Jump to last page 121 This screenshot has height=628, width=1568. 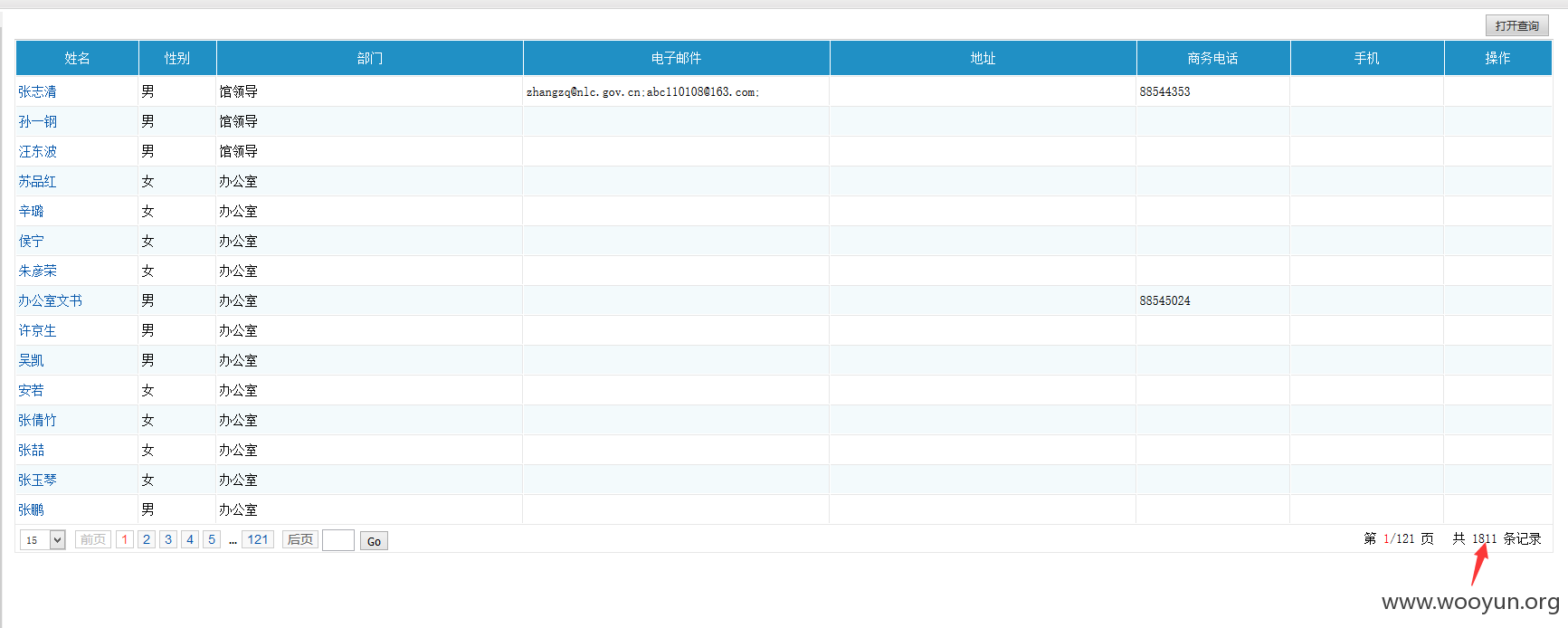point(258,539)
